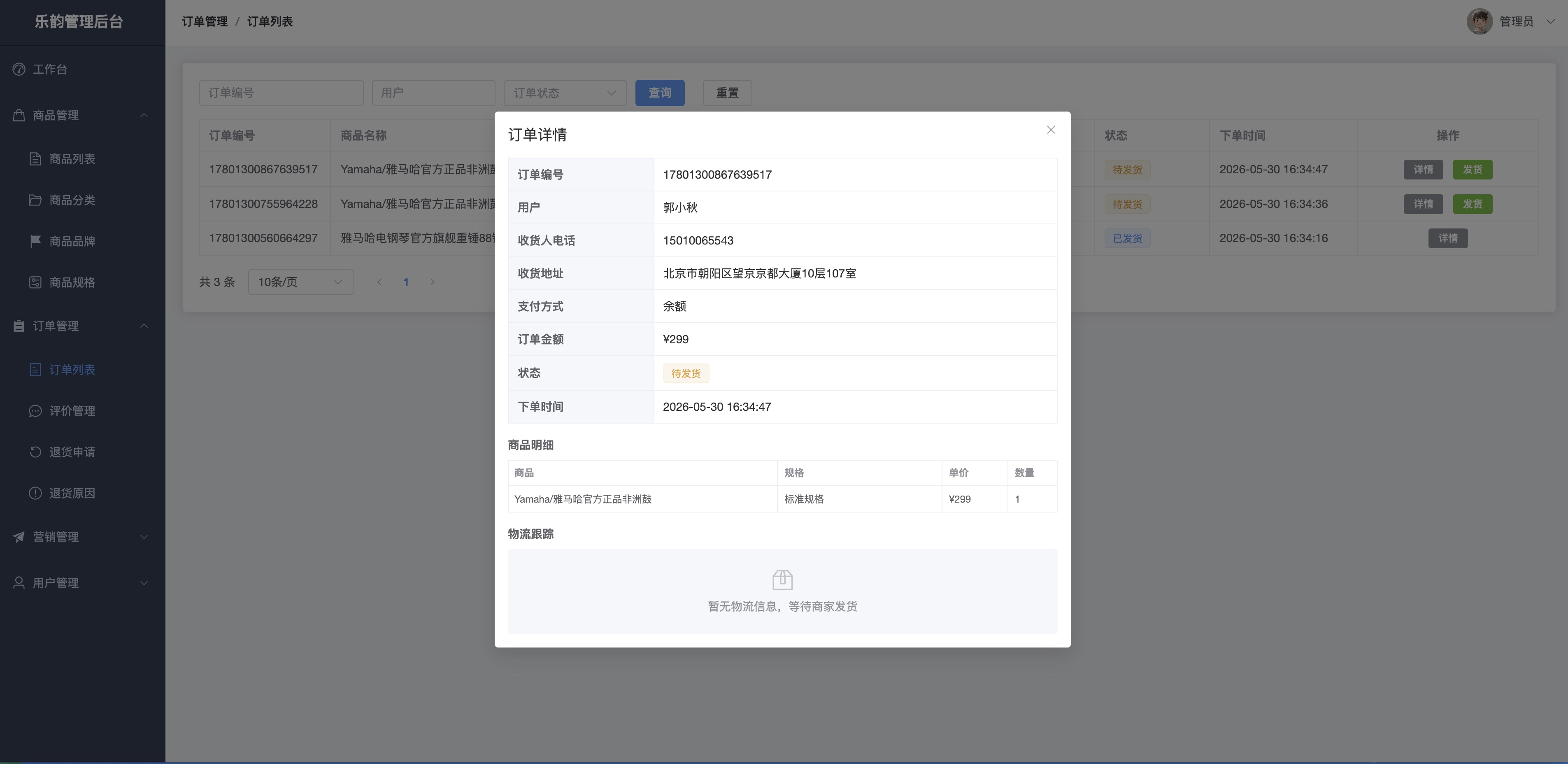Click 发货 for order 17801300755964228
1568x764 pixels.
pyautogui.click(x=1473, y=204)
